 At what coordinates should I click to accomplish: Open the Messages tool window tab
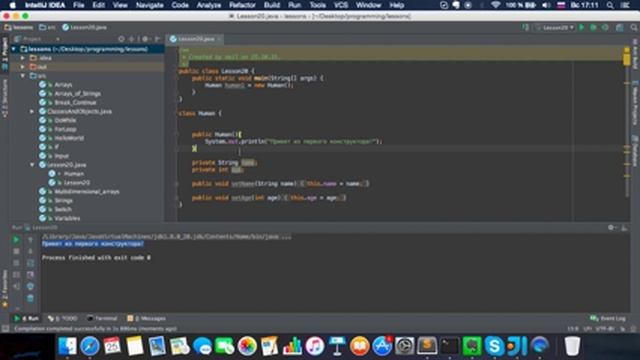(x=146, y=318)
